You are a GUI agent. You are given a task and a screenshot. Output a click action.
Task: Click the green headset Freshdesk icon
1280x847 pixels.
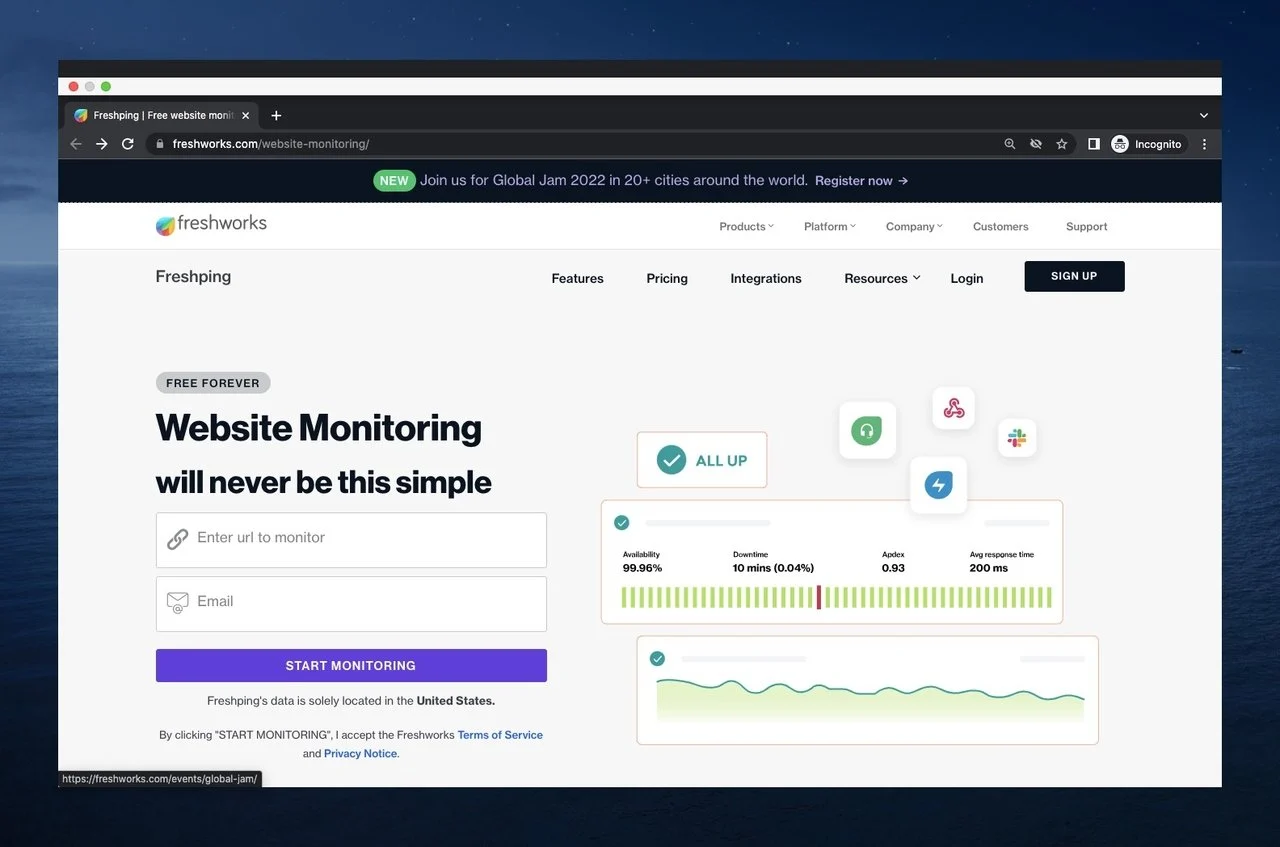coord(867,431)
